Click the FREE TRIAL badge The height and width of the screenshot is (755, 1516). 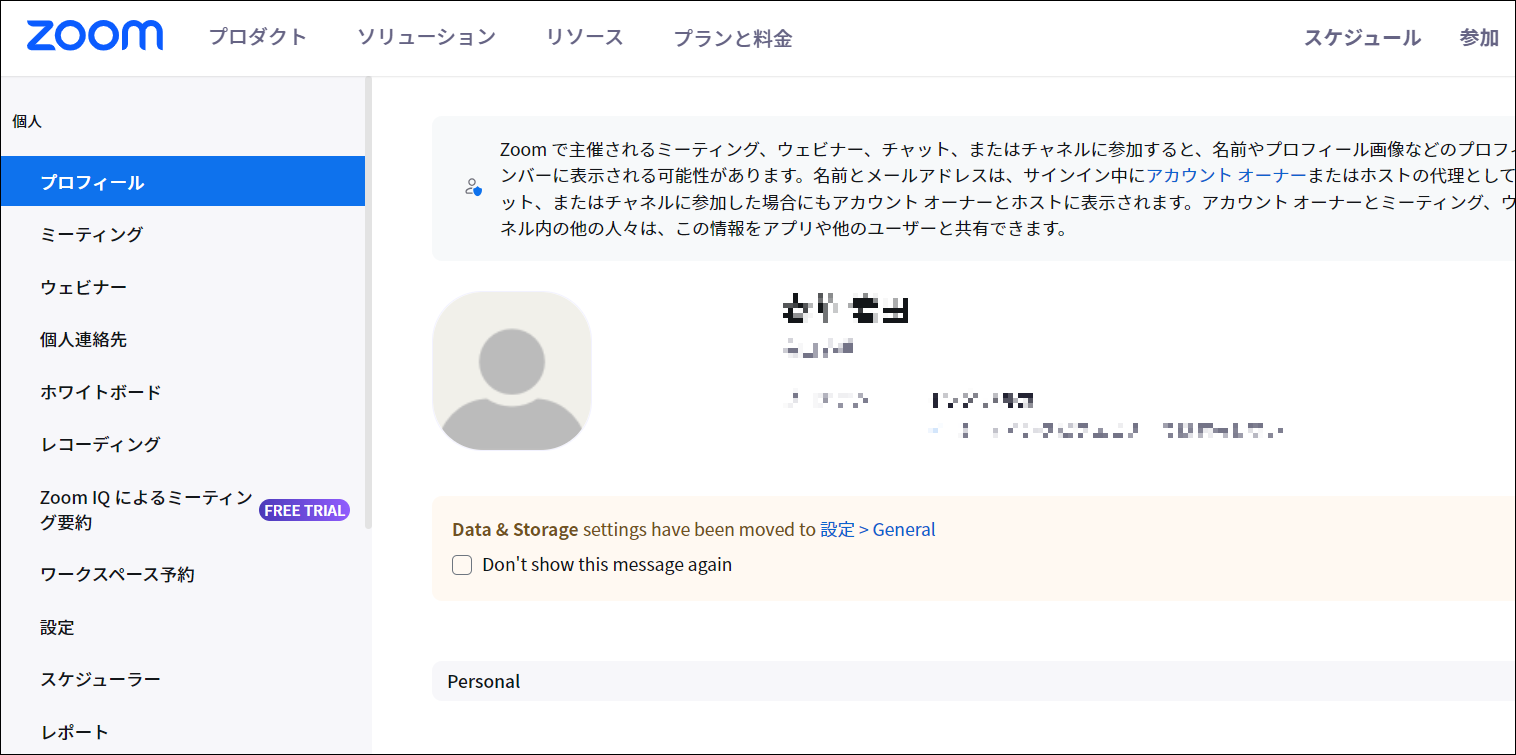point(304,510)
